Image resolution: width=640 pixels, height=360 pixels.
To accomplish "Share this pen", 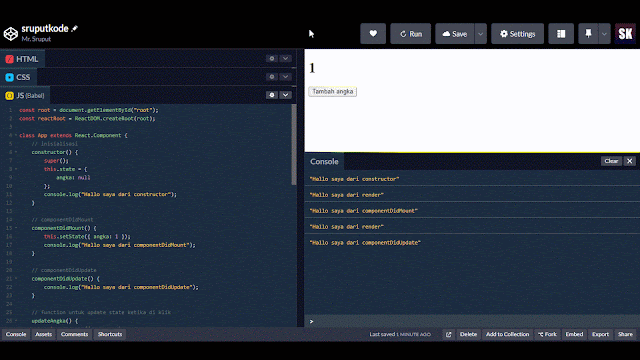I will (x=625, y=334).
